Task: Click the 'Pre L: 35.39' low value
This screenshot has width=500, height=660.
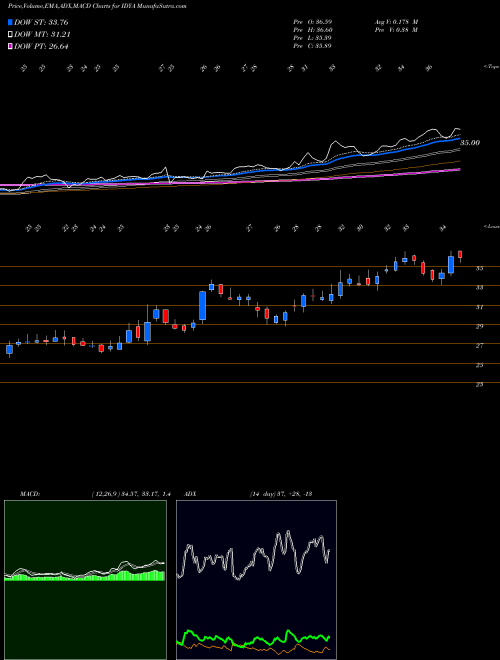Action: [x=313, y=38]
